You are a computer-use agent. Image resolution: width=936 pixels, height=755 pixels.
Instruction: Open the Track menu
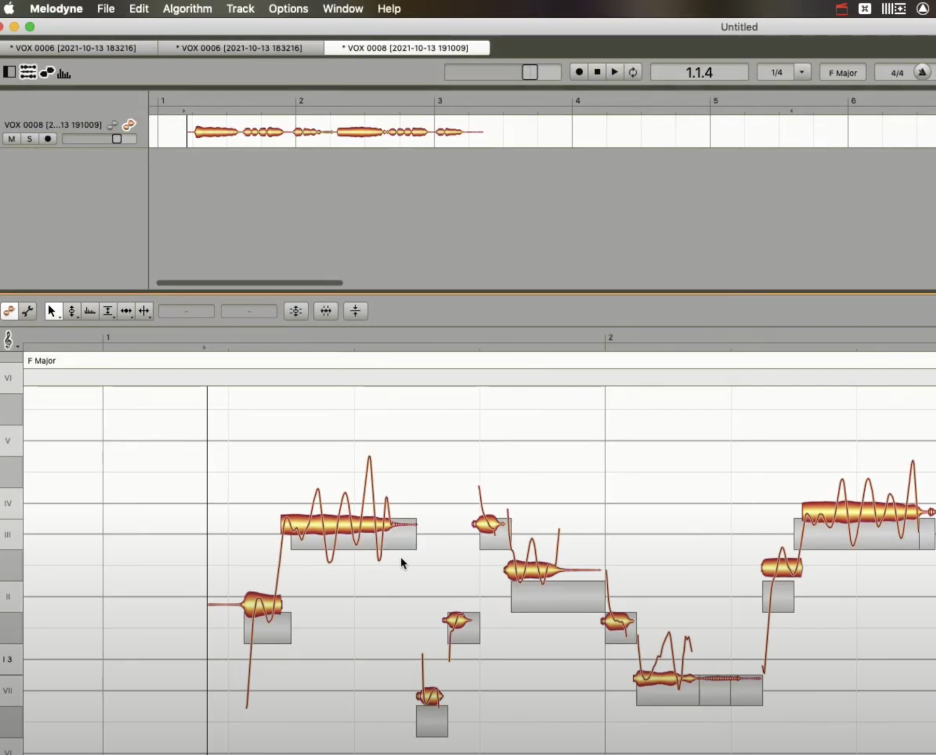click(241, 9)
